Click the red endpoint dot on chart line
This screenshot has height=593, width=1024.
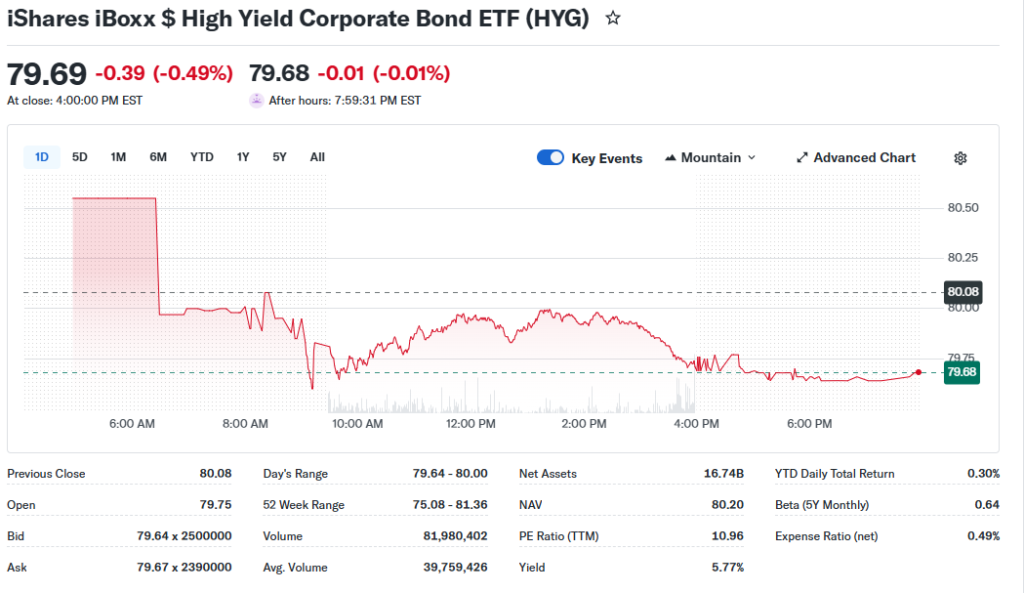tap(918, 372)
